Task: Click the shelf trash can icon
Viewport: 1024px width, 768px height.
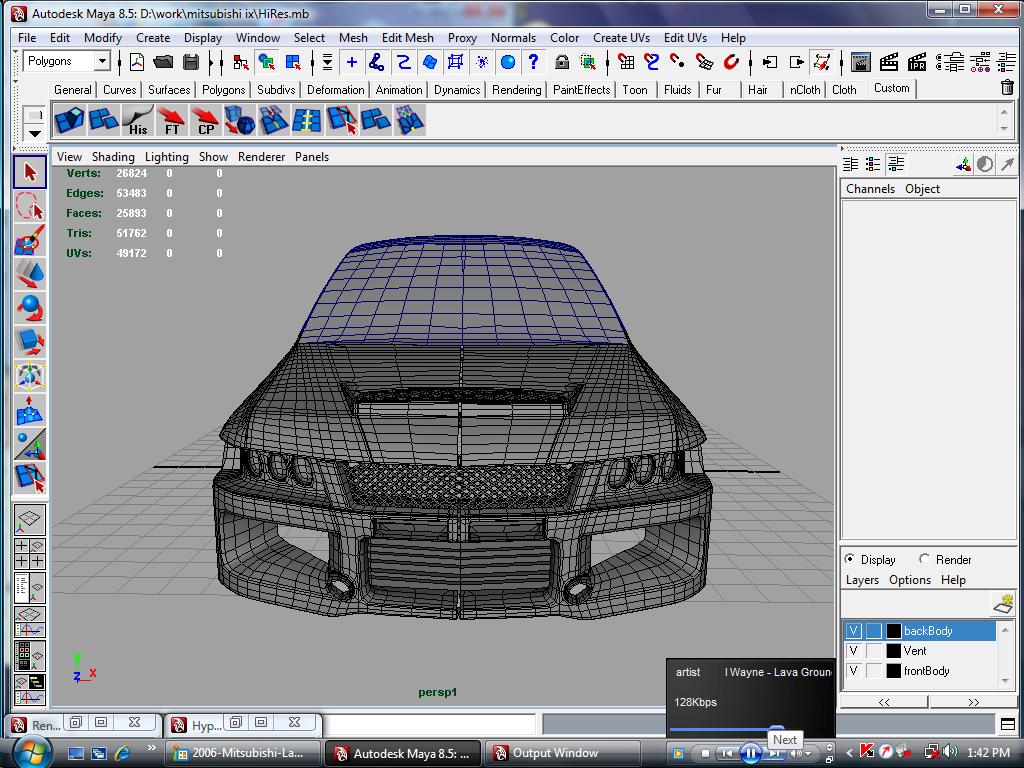Action: (x=1007, y=88)
